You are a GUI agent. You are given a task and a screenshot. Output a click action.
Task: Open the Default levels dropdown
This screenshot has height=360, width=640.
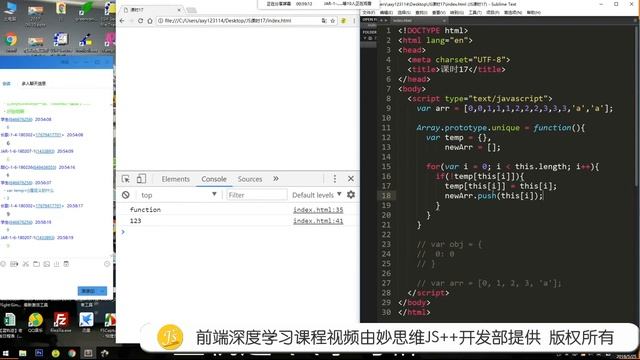[316, 195]
